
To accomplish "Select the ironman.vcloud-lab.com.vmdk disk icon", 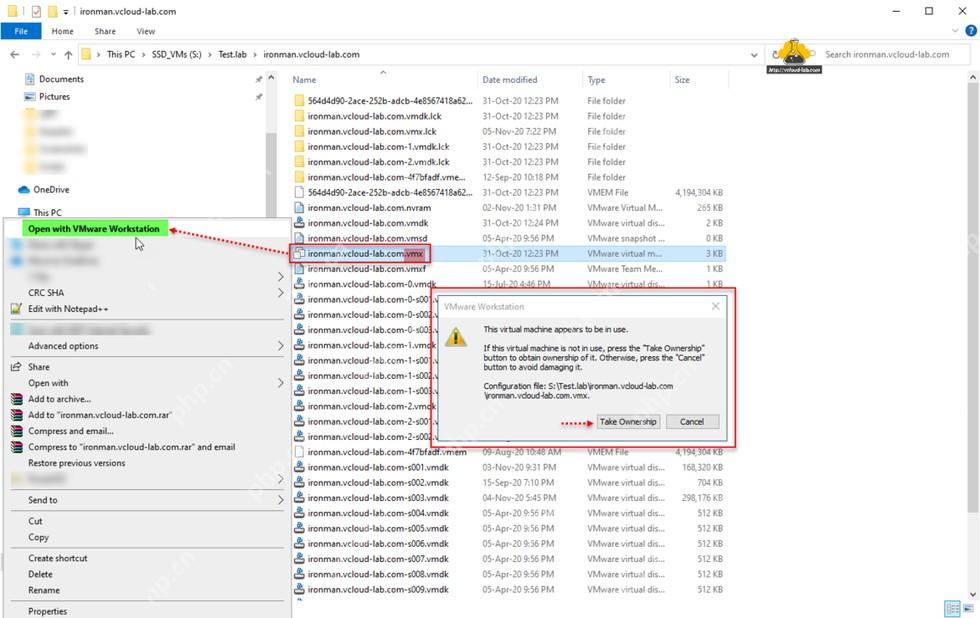I will point(299,222).
